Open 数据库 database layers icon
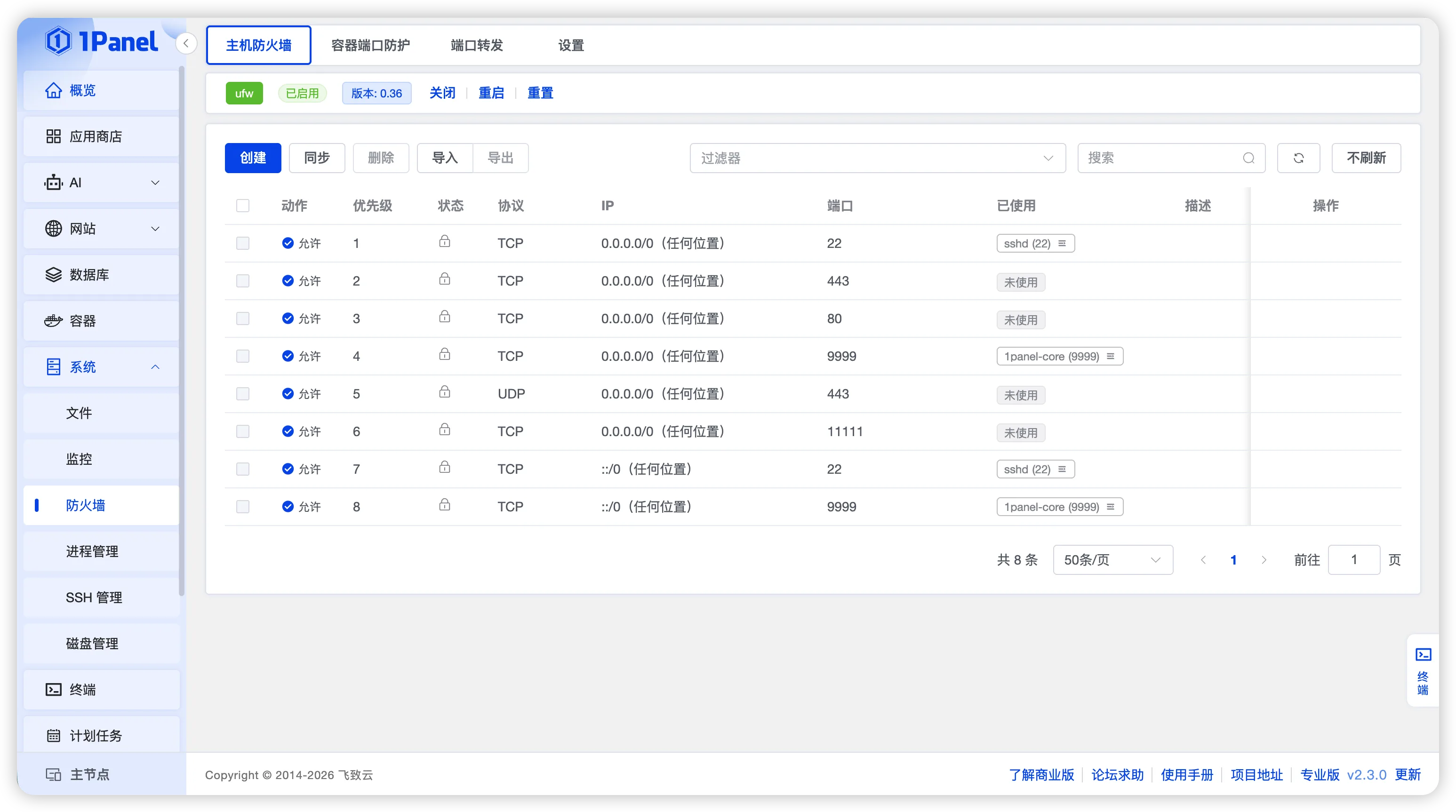The image size is (1456, 812). pos(53,275)
